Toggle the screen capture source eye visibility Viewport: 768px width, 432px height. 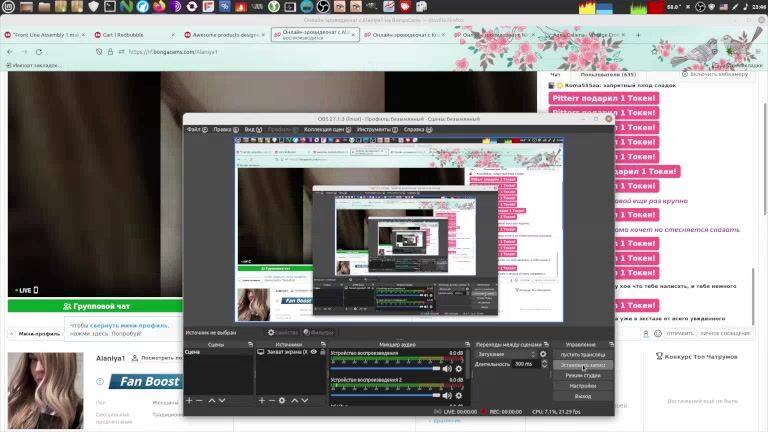coord(313,352)
